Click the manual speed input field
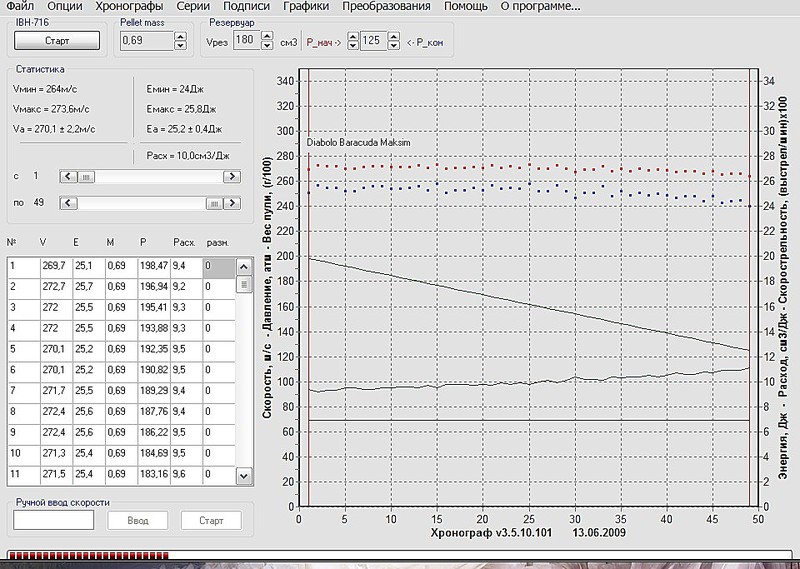Viewport: 800px width, 569px height. (x=53, y=520)
